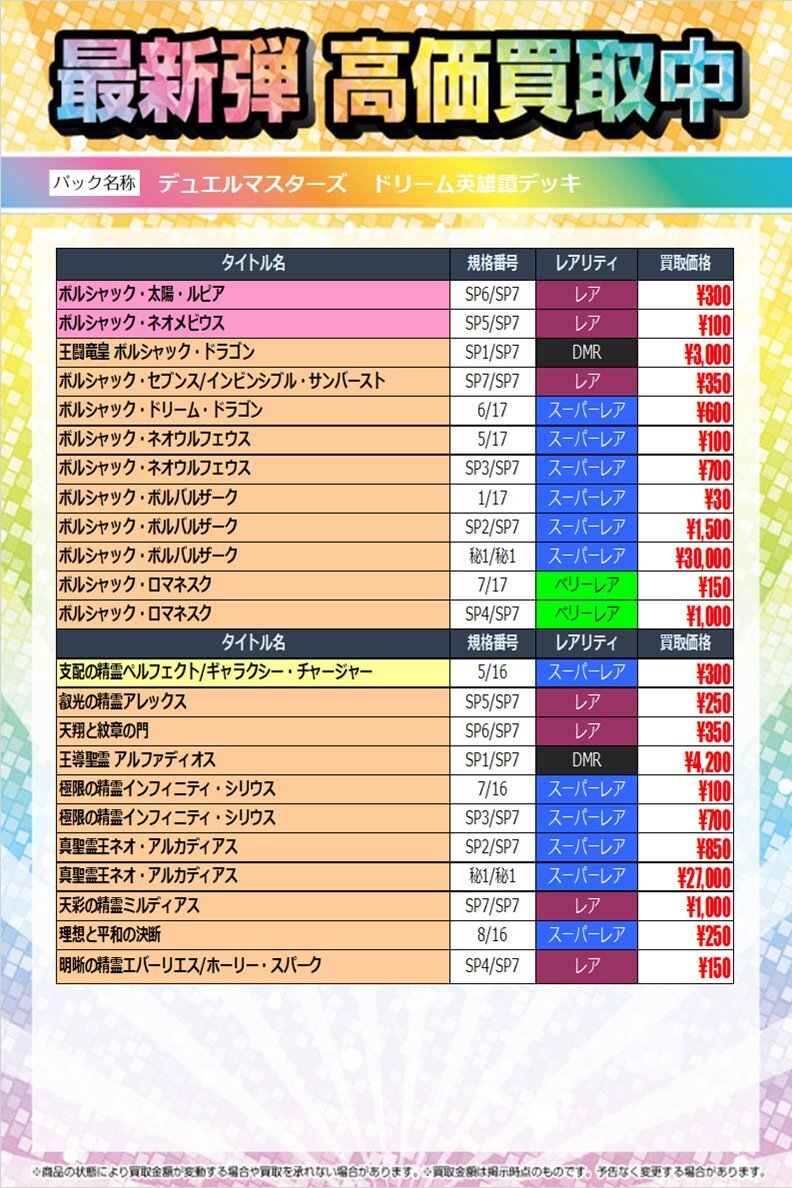This screenshot has width=792, height=1188.
Task: Click code 7/16 in インフィニティ・シリウス row
Action: (x=493, y=789)
